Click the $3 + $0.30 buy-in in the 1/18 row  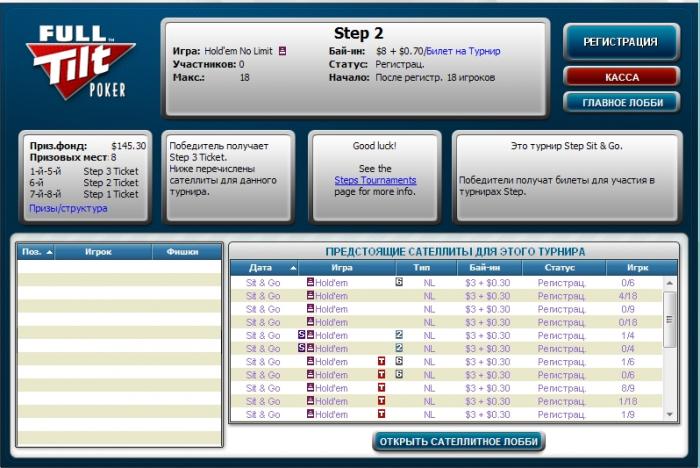coord(488,401)
